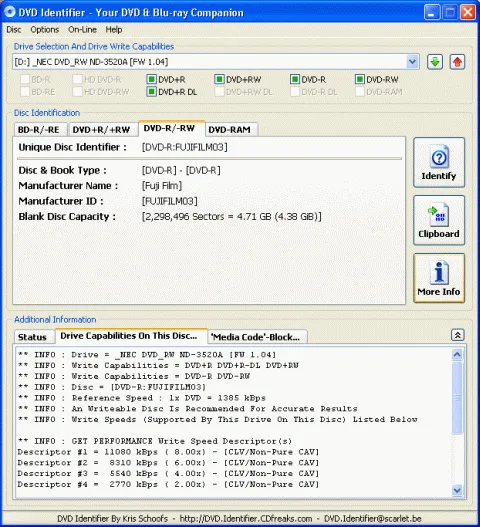Click the Disc & Book Type value
This screenshot has height=527, width=480.
(181, 170)
